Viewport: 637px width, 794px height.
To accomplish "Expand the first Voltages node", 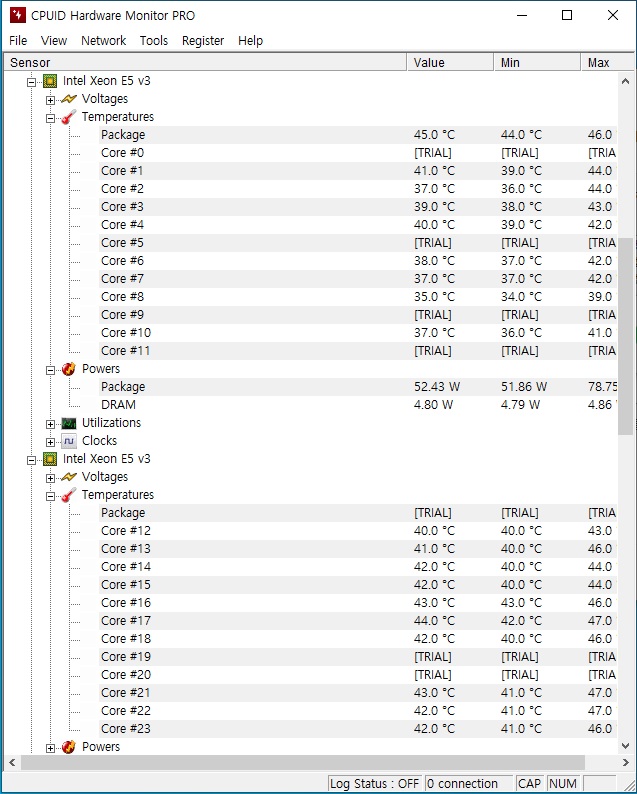I will (50, 100).
